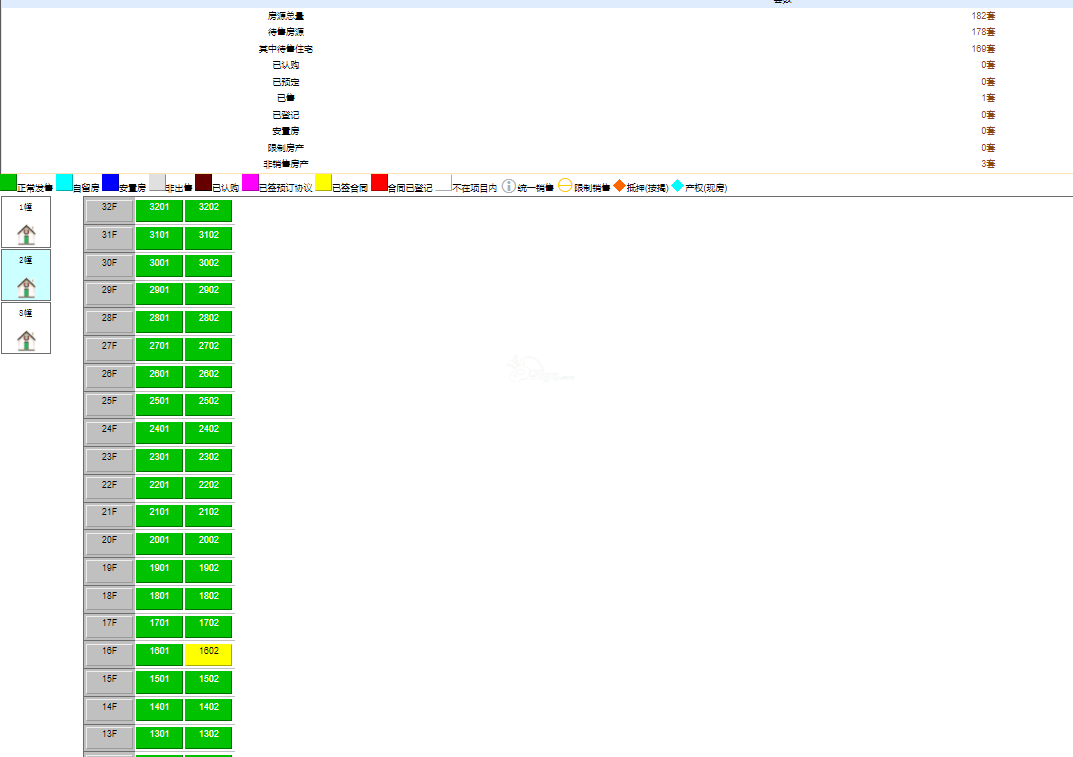Click the green 正常发售 legend swatch
The height and width of the screenshot is (757, 1073).
coord(8,183)
